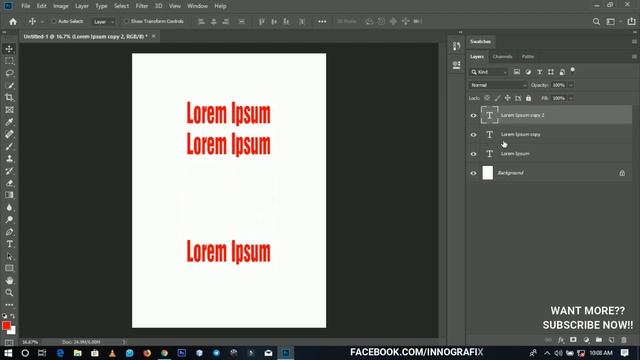Select the Hand tool
The height and width of the screenshot is (360, 640).
point(9,280)
